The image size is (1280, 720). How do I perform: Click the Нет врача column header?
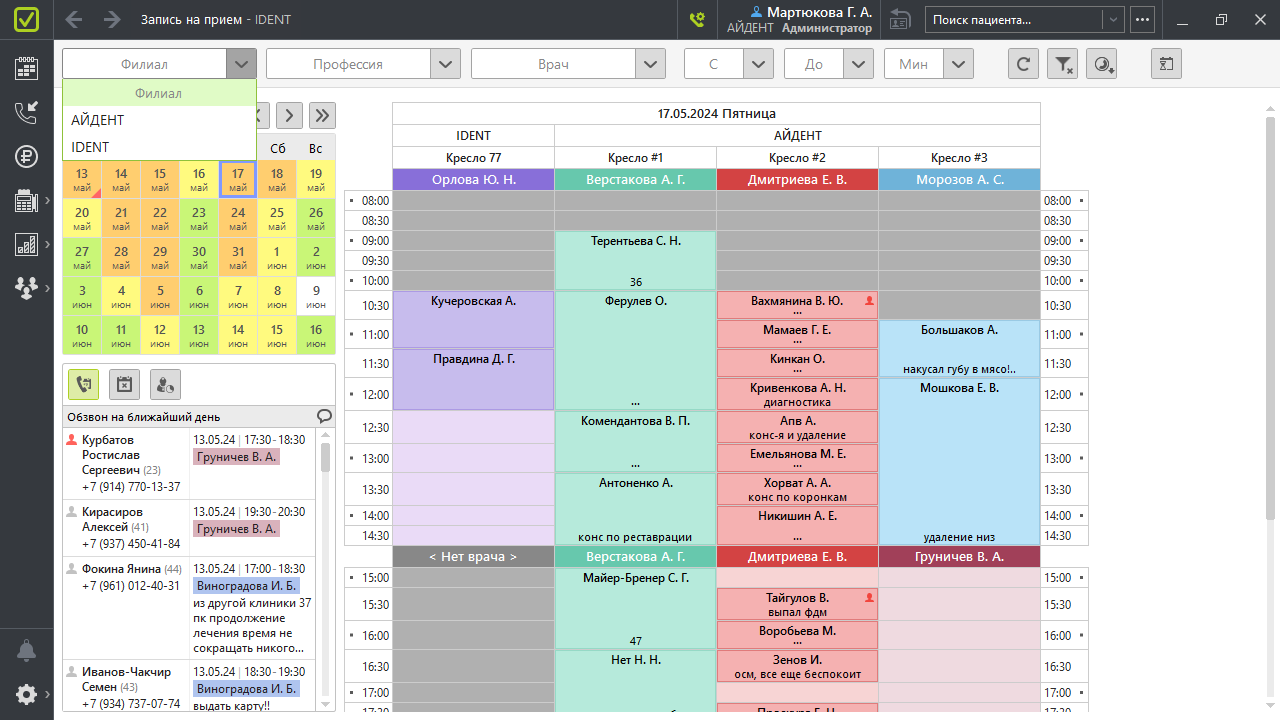coord(474,556)
